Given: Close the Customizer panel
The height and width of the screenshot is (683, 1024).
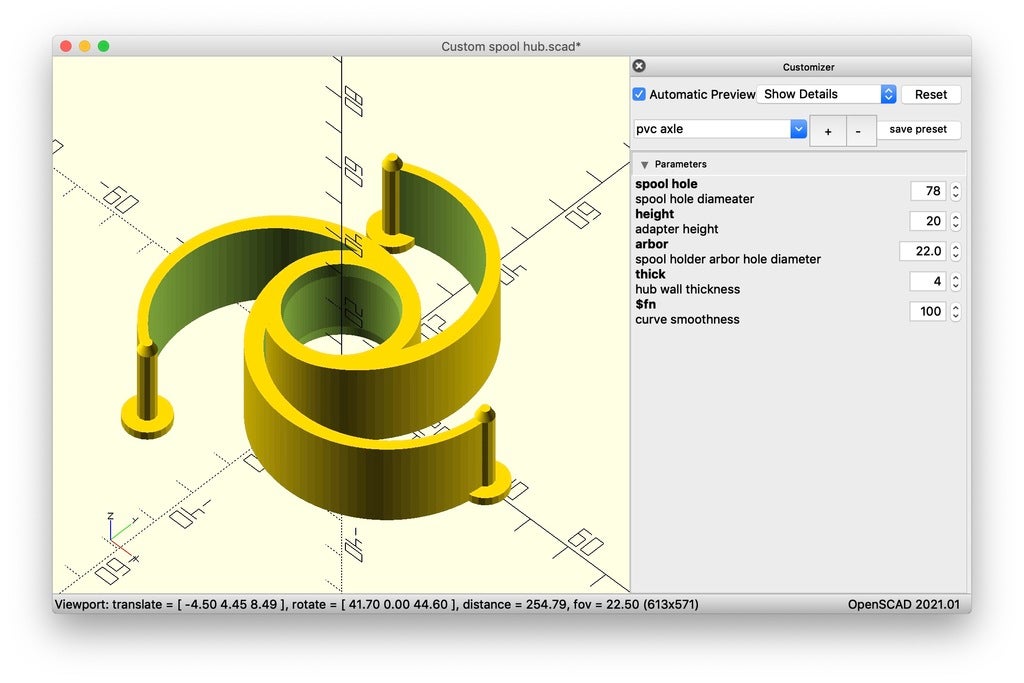Looking at the screenshot, I should coord(639,66).
